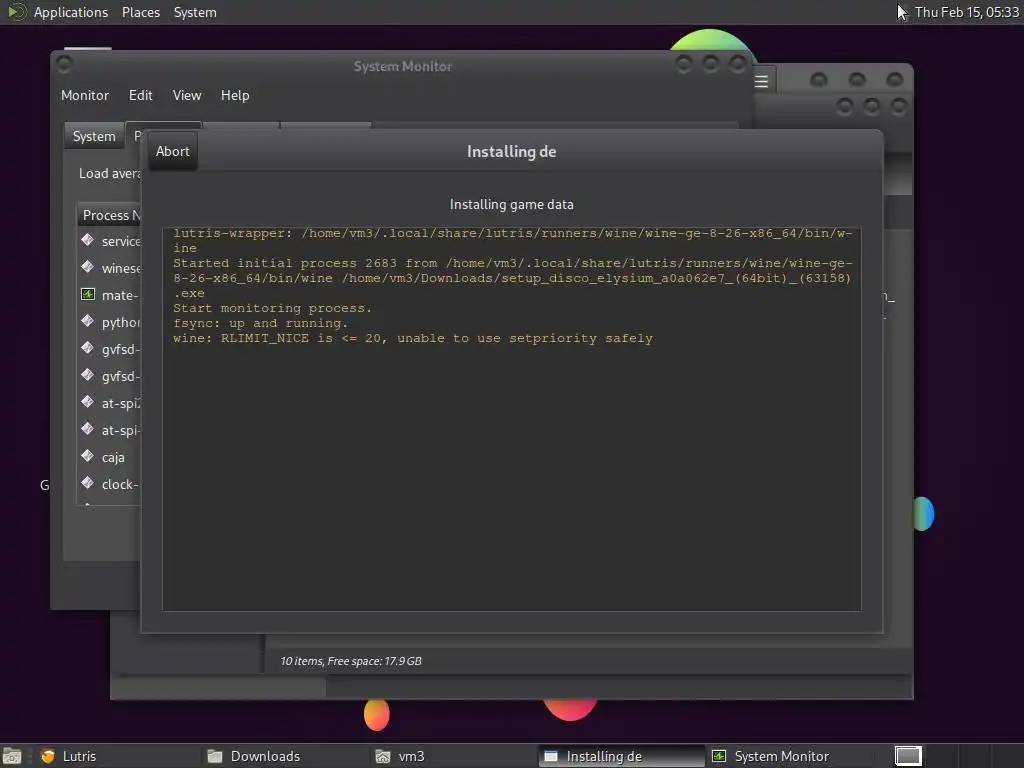Open the Monitor menu in System Monitor
1024x768 pixels.
click(85, 95)
